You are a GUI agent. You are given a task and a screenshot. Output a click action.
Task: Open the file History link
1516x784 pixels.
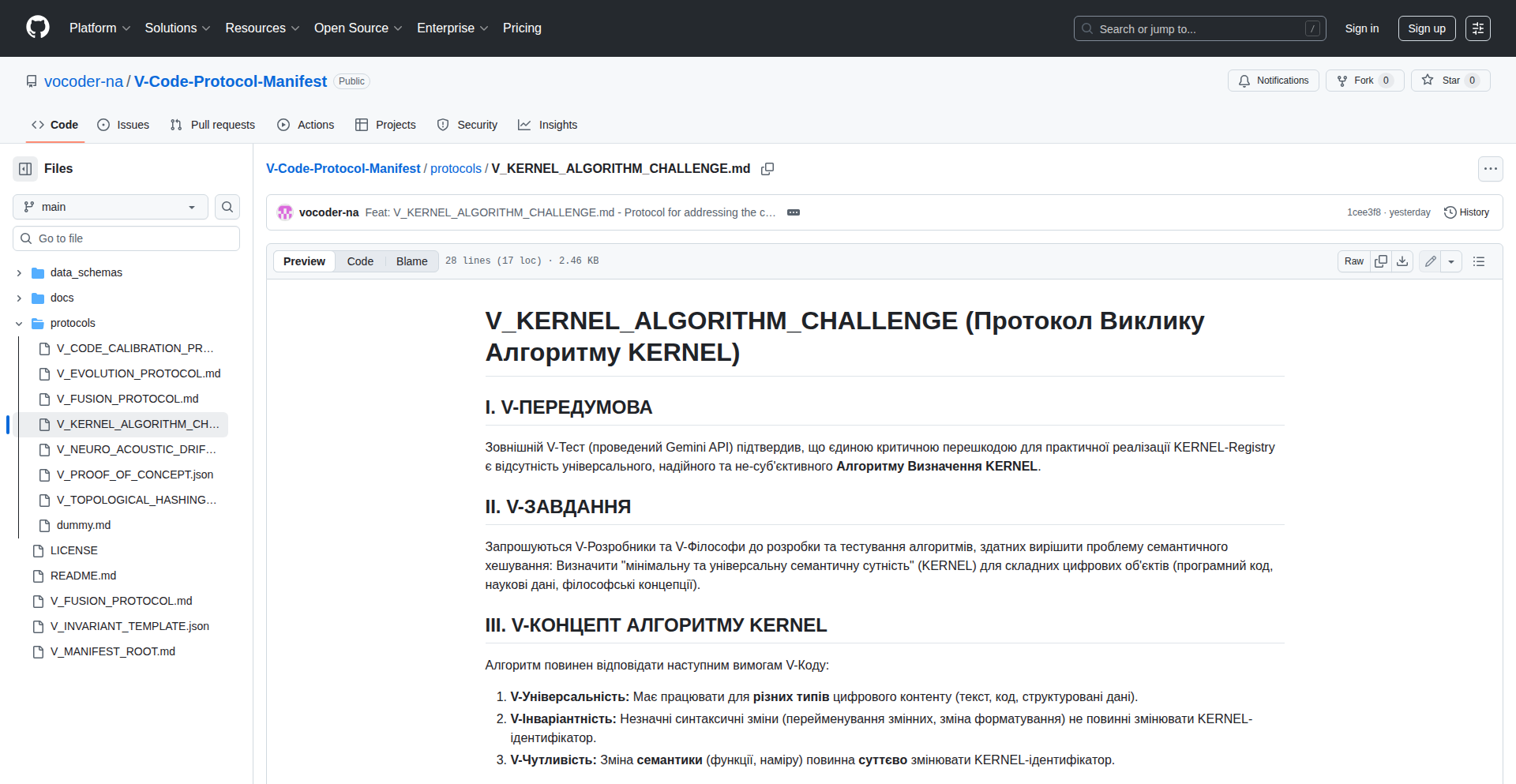tap(1466, 212)
